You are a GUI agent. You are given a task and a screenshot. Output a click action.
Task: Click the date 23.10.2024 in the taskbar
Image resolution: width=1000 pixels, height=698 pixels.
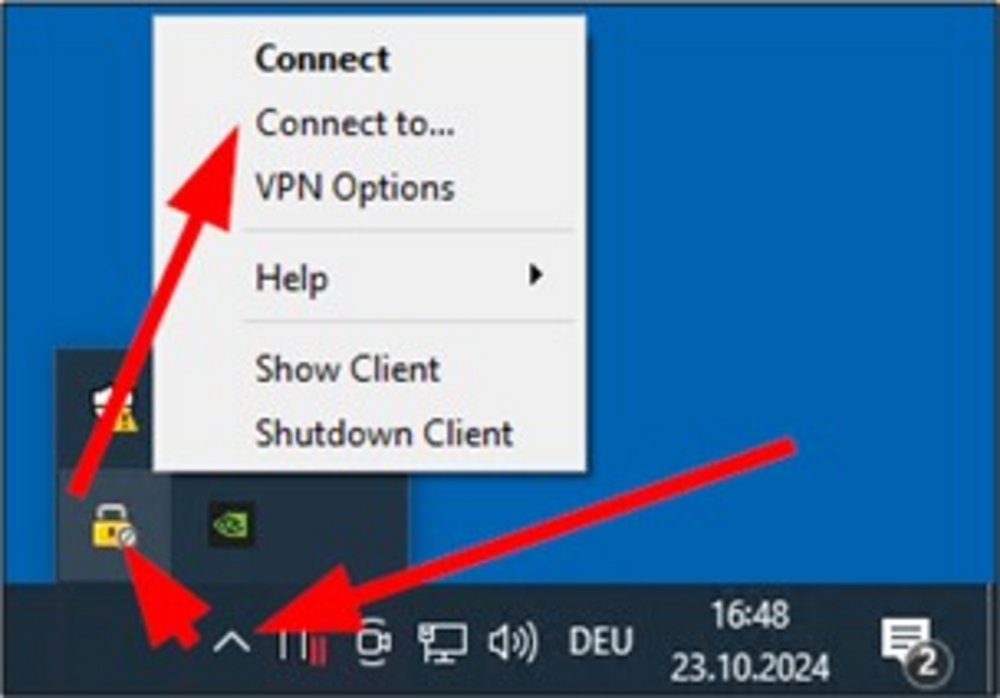pos(750,667)
